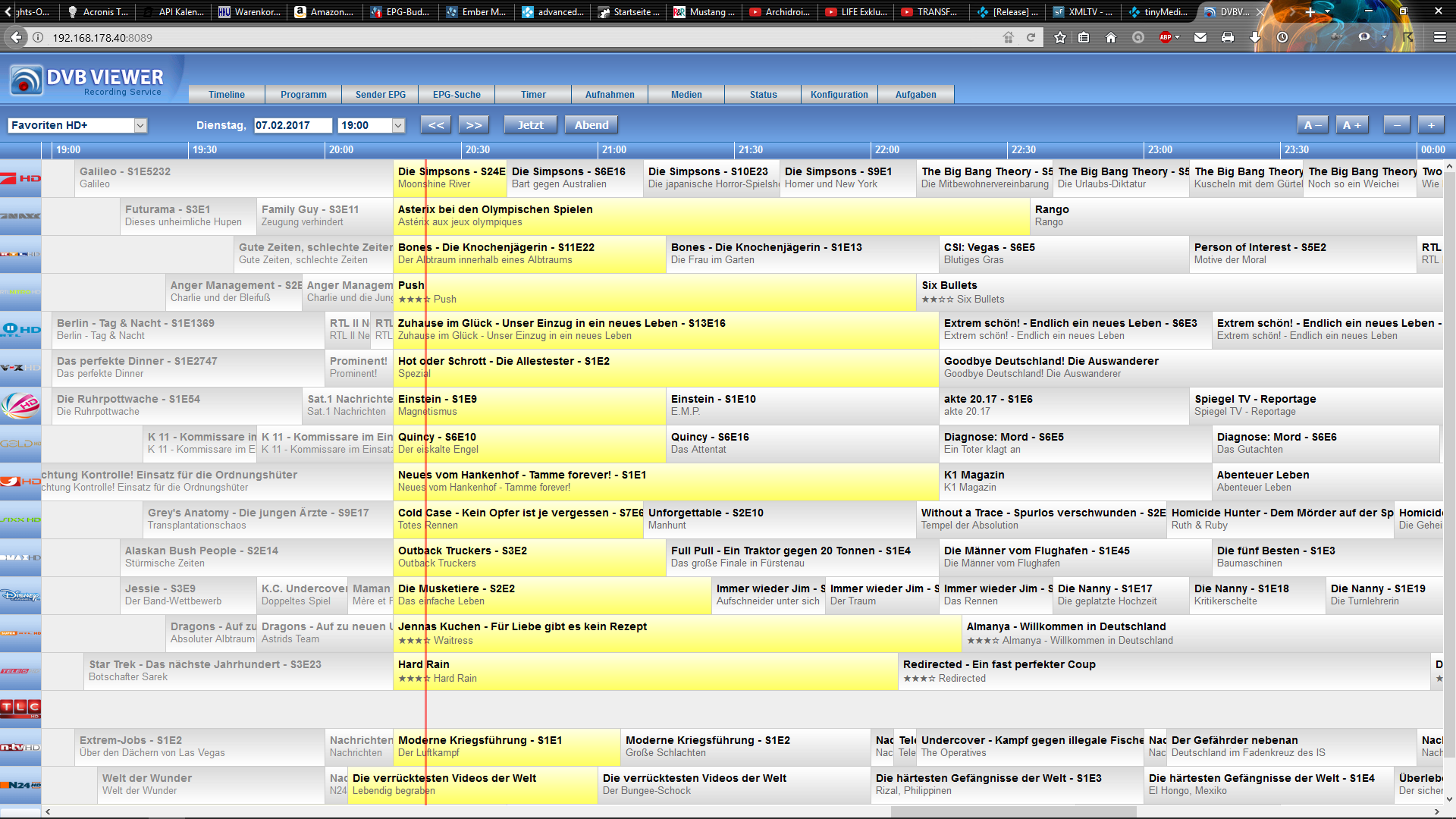1456x819 pixels.
Task: Open the history clock toolbar icon
Action: 1282,37
